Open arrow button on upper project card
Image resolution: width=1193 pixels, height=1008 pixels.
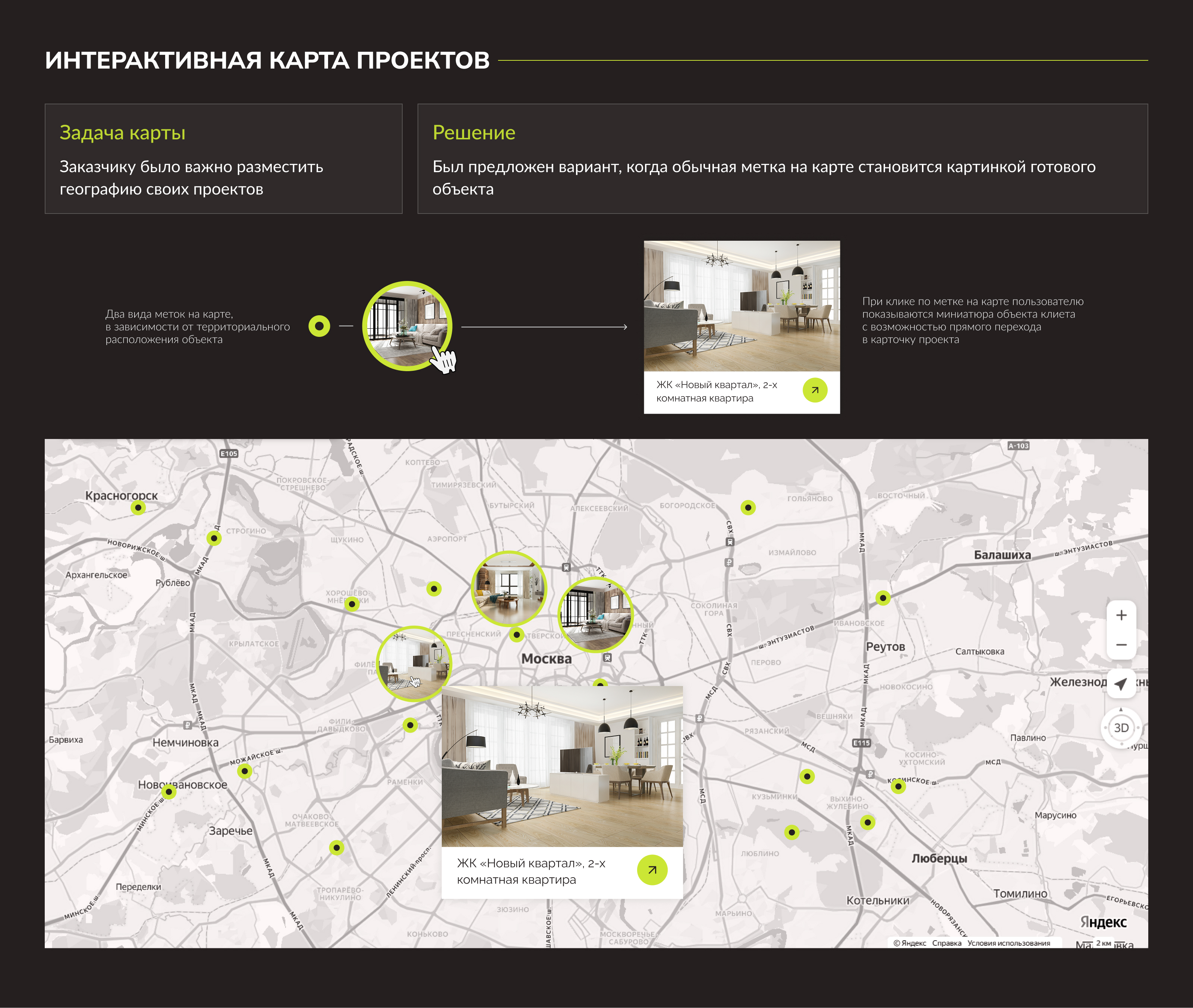[x=815, y=390]
